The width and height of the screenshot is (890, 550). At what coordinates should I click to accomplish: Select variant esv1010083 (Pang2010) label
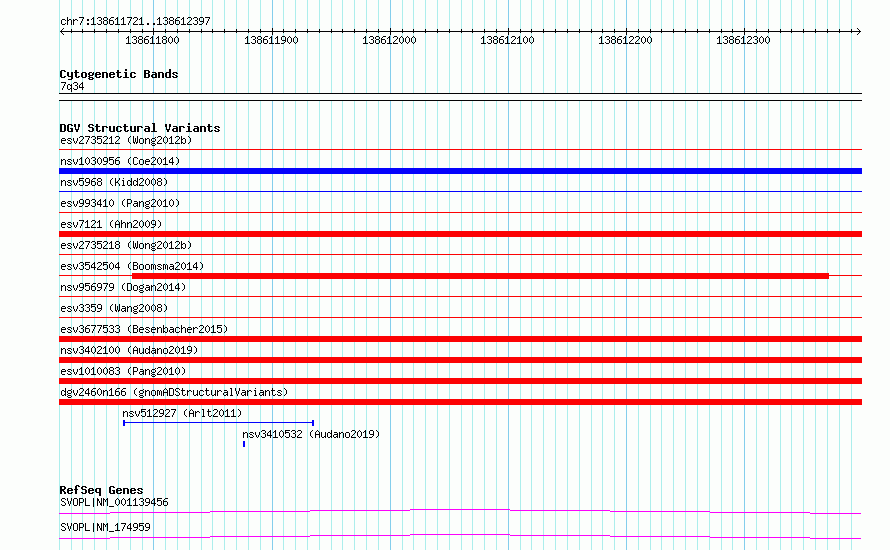coord(123,371)
